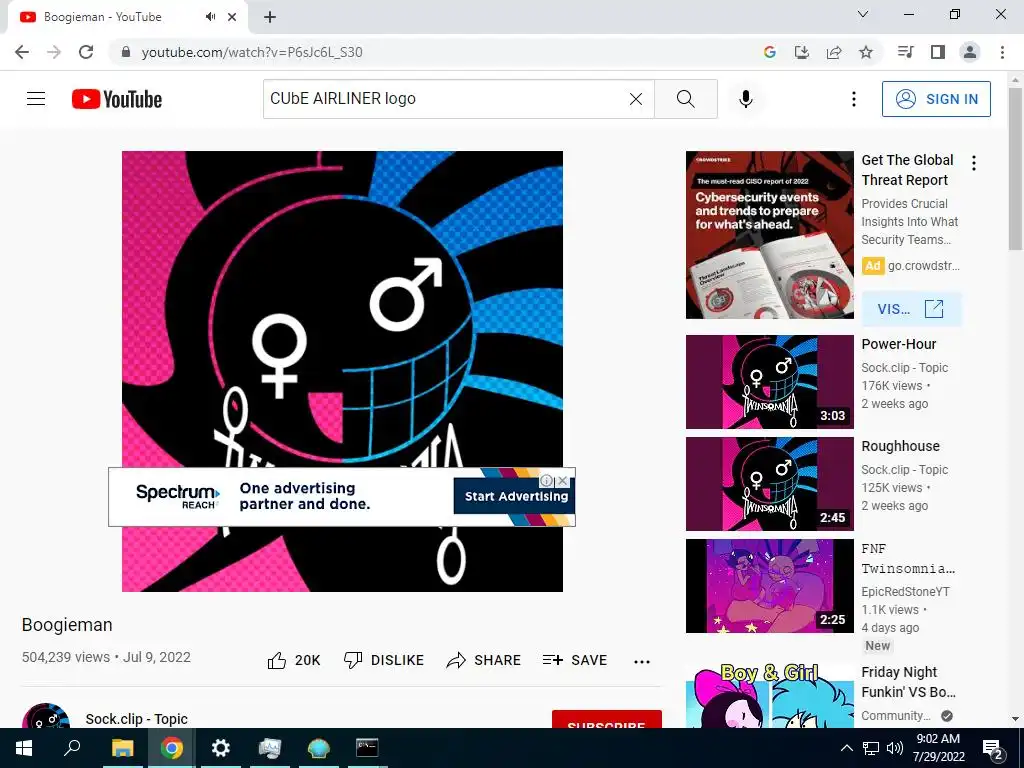
Task: Open the tab search chevron
Action: click(863, 14)
